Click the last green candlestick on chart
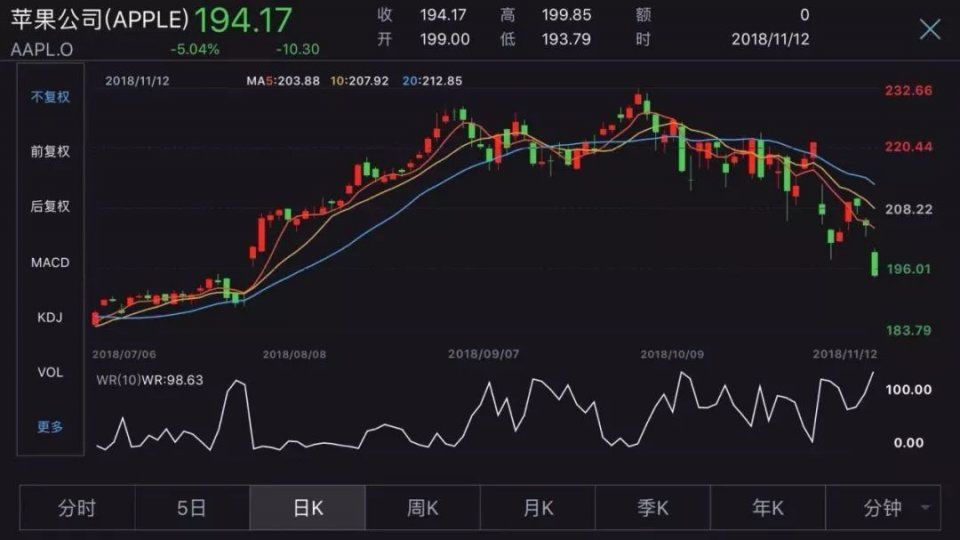960x540 pixels. (875, 263)
